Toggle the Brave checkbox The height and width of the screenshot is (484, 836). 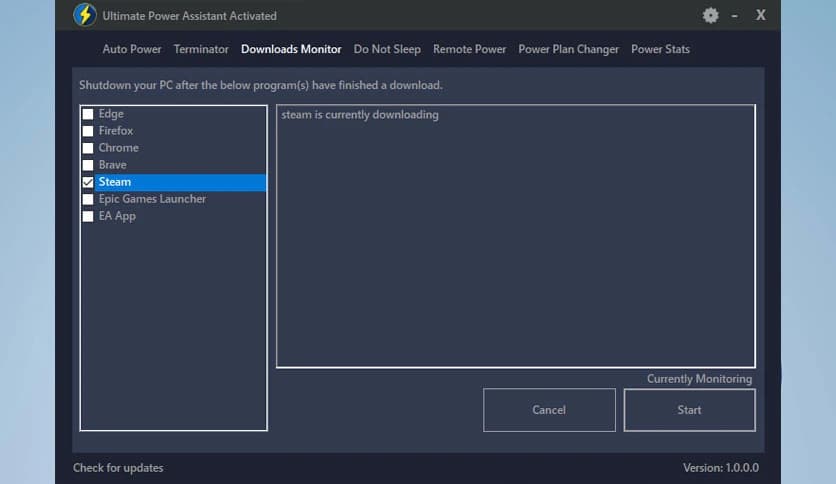point(88,165)
